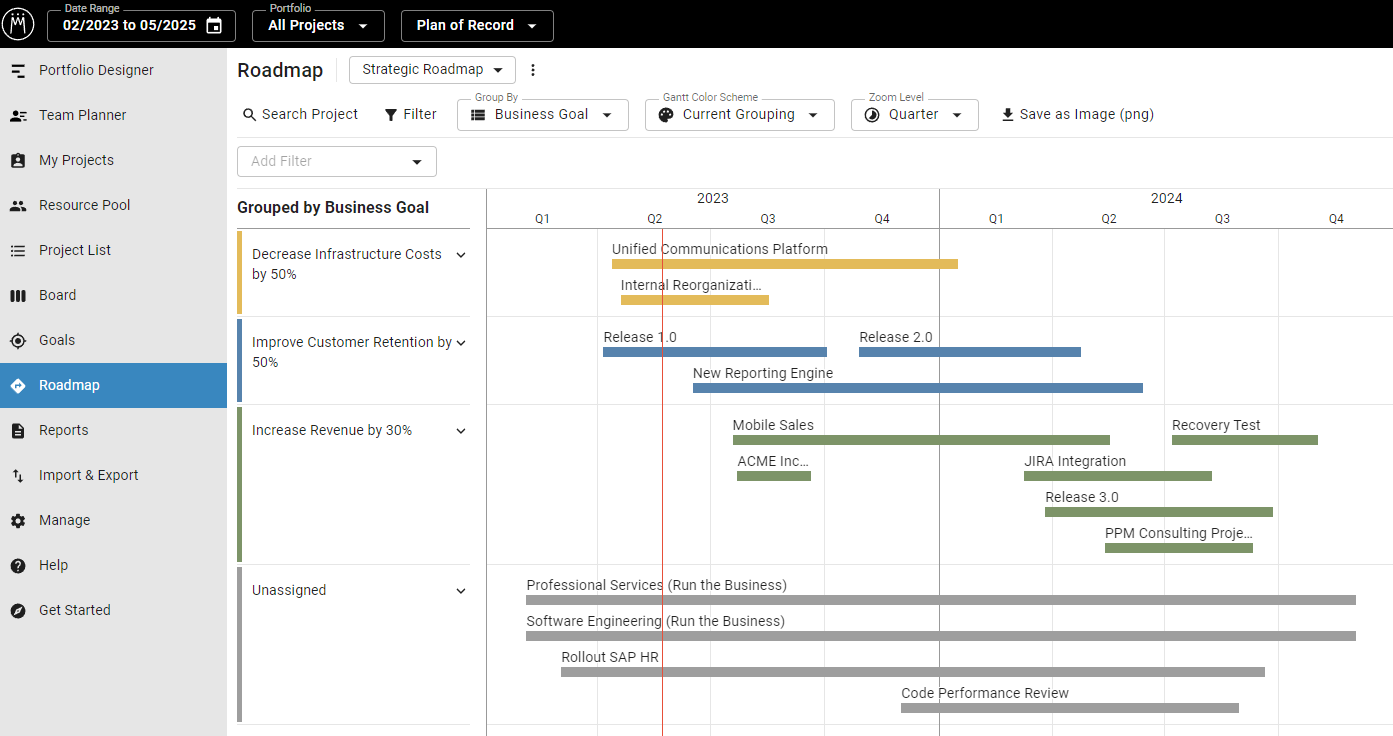The height and width of the screenshot is (736, 1393).
Task: Select the Release 2.0 bar
Action: coord(970,352)
